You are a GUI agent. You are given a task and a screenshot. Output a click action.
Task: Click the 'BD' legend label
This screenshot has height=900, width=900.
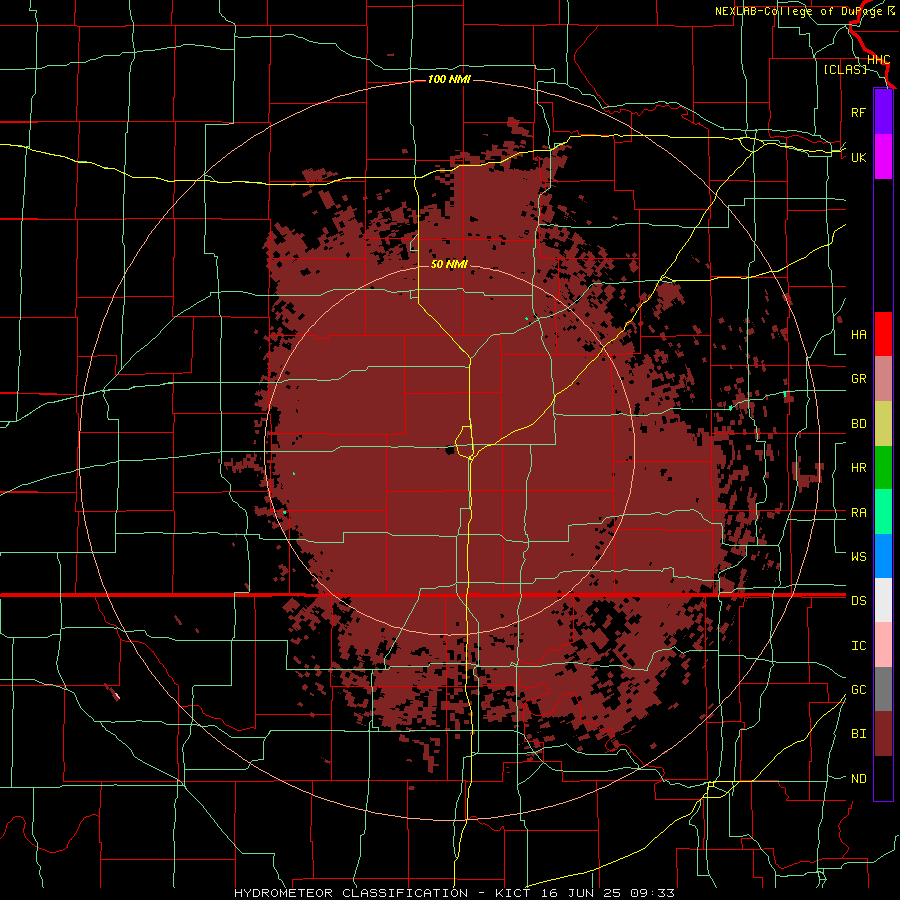pos(858,424)
